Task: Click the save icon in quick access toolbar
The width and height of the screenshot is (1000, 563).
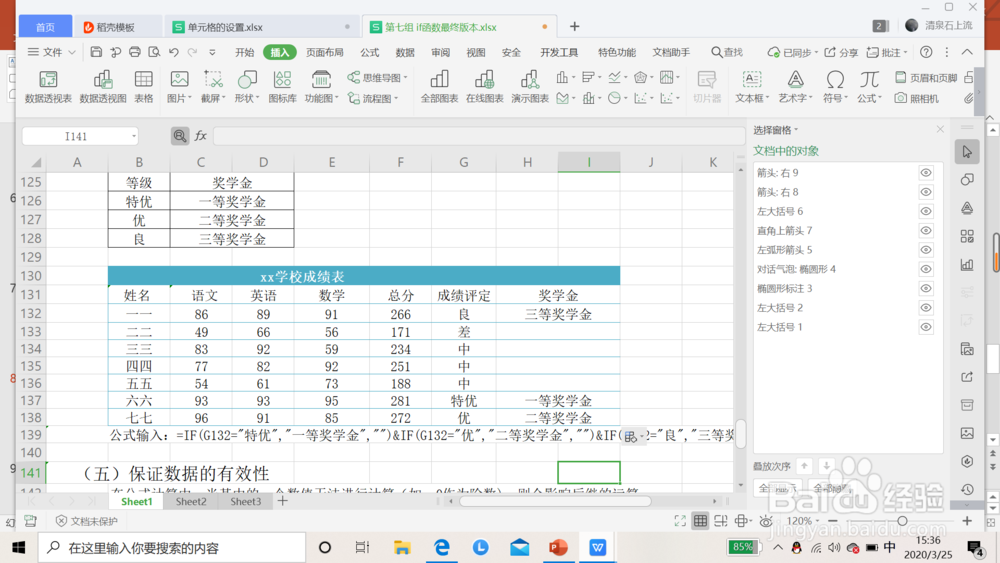Action: click(96, 52)
